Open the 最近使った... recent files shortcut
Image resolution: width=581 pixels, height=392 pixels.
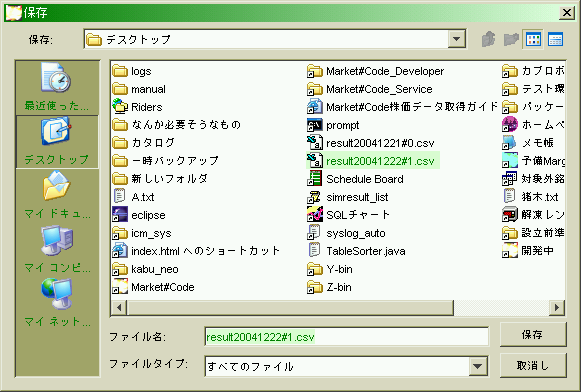tap(57, 87)
